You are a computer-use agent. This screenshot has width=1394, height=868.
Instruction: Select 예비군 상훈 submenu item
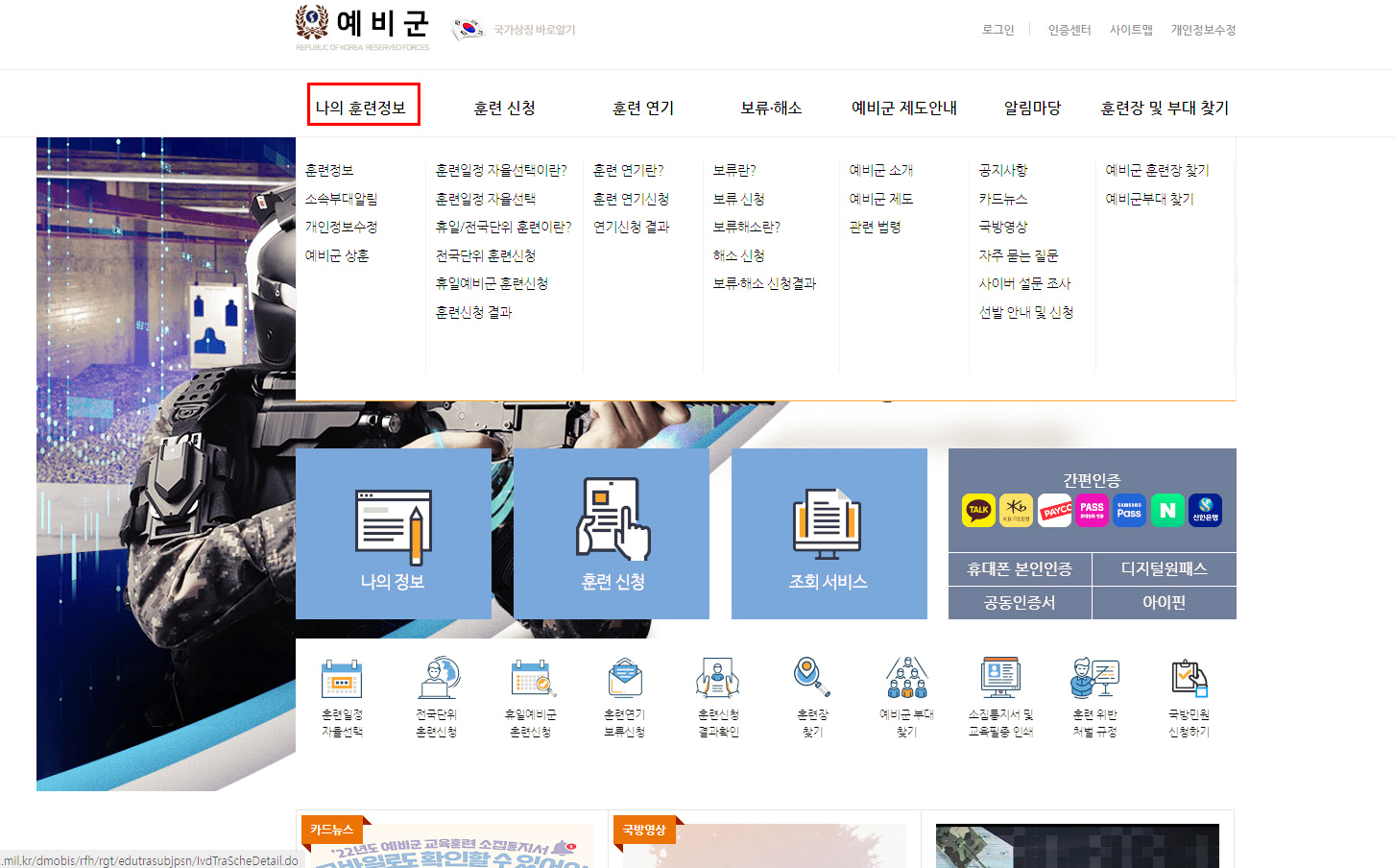pyautogui.click(x=337, y=255)
